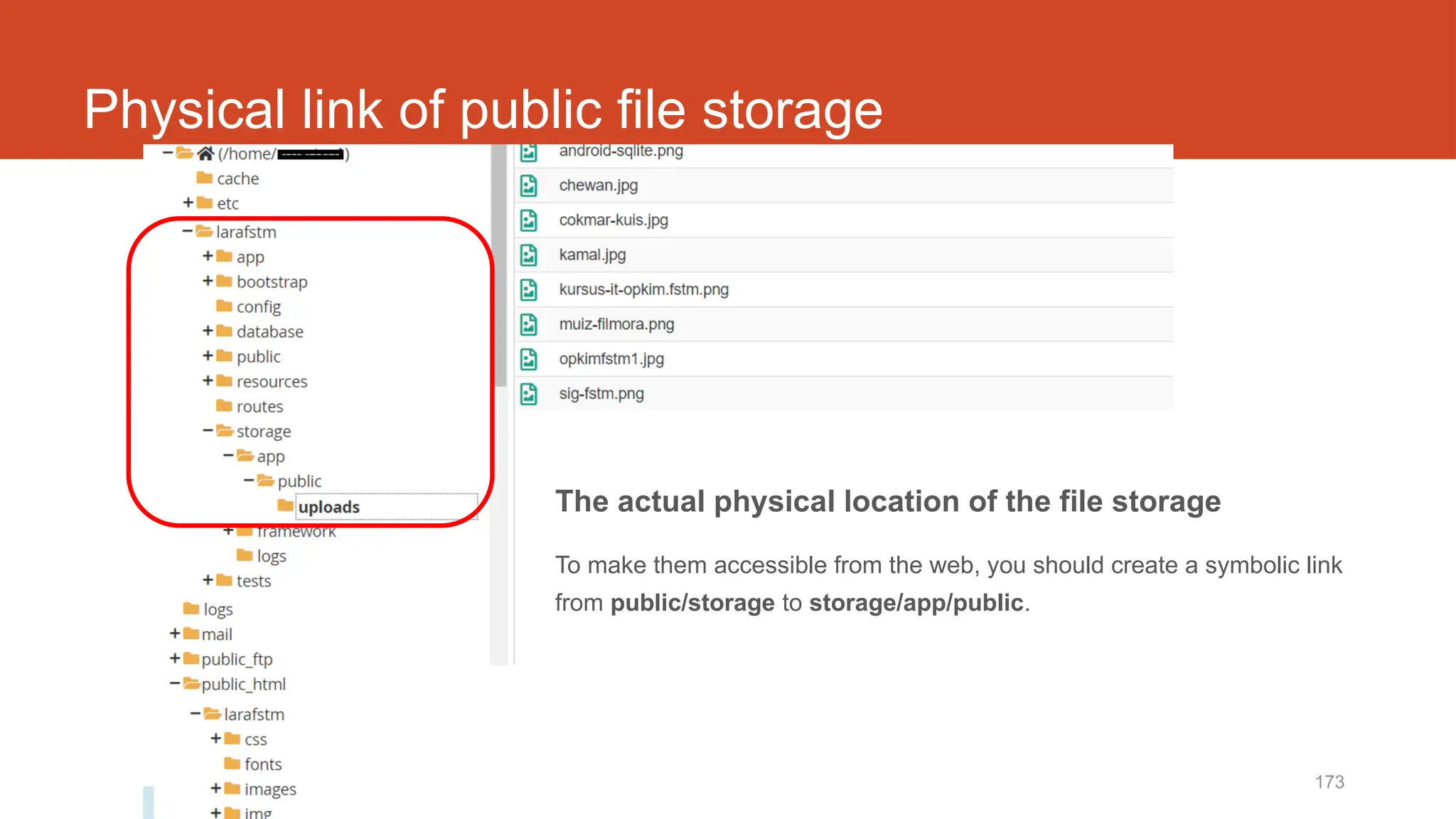Expand the etc folder
This screenshot has width=1456, height=819.
pos(188,203)
